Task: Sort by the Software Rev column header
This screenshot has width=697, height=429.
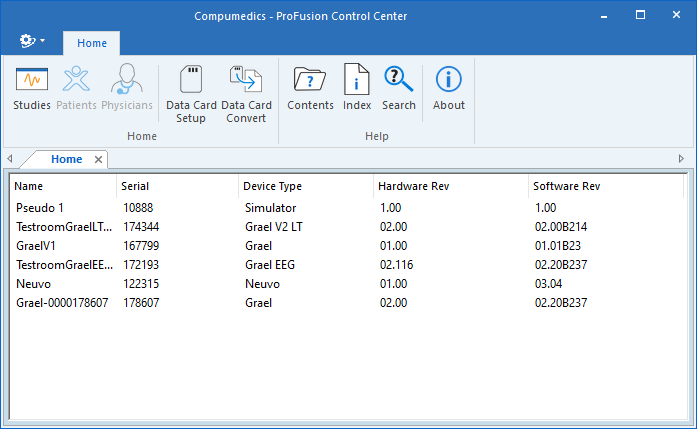Action: (x=605, y=186)
